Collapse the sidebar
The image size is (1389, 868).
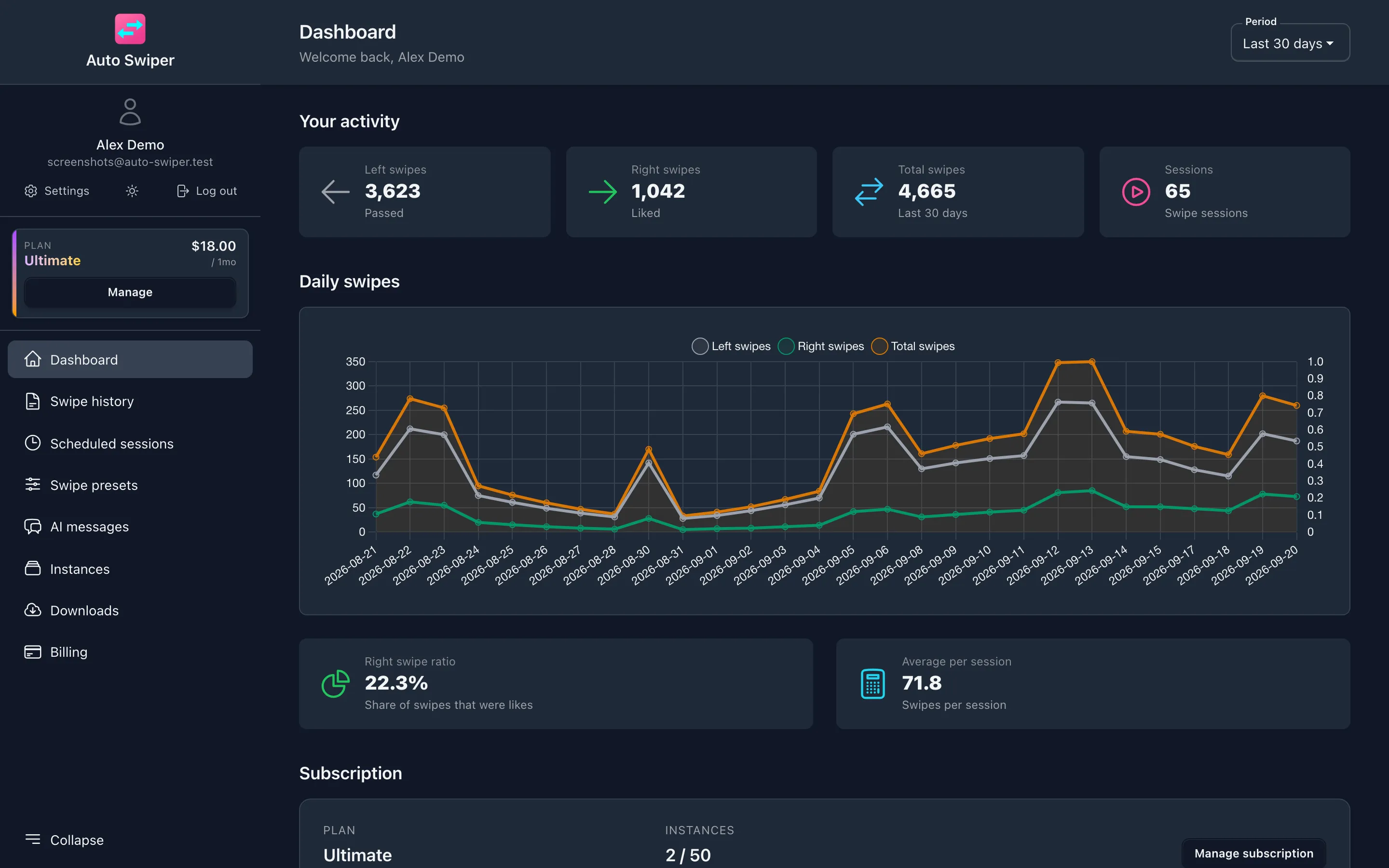[x=65, y=840]
